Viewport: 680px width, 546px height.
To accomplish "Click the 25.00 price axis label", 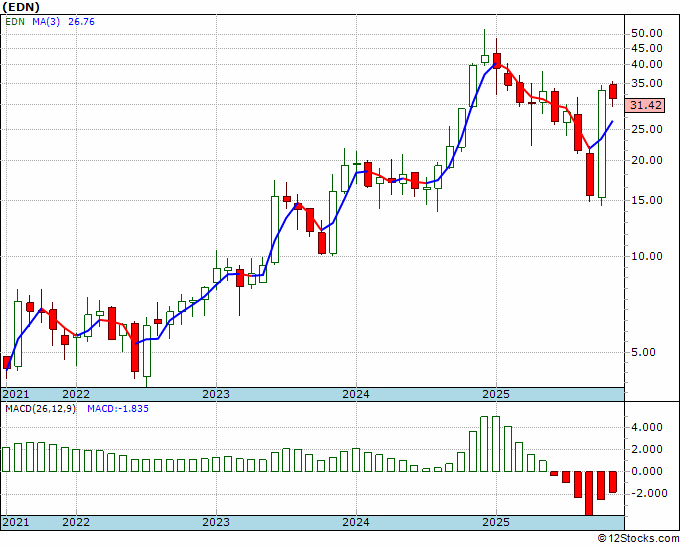I will 647,129.
